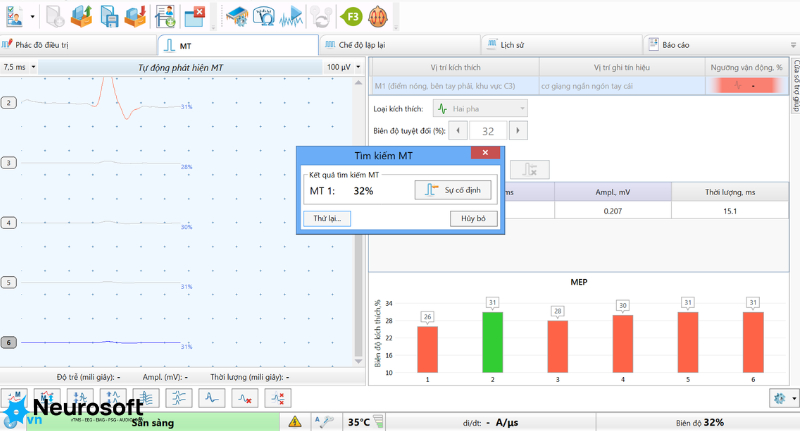This screenshot has width=800, height=431.
Task: Click the brain icon in top toolbar
Action: point(378,17)
